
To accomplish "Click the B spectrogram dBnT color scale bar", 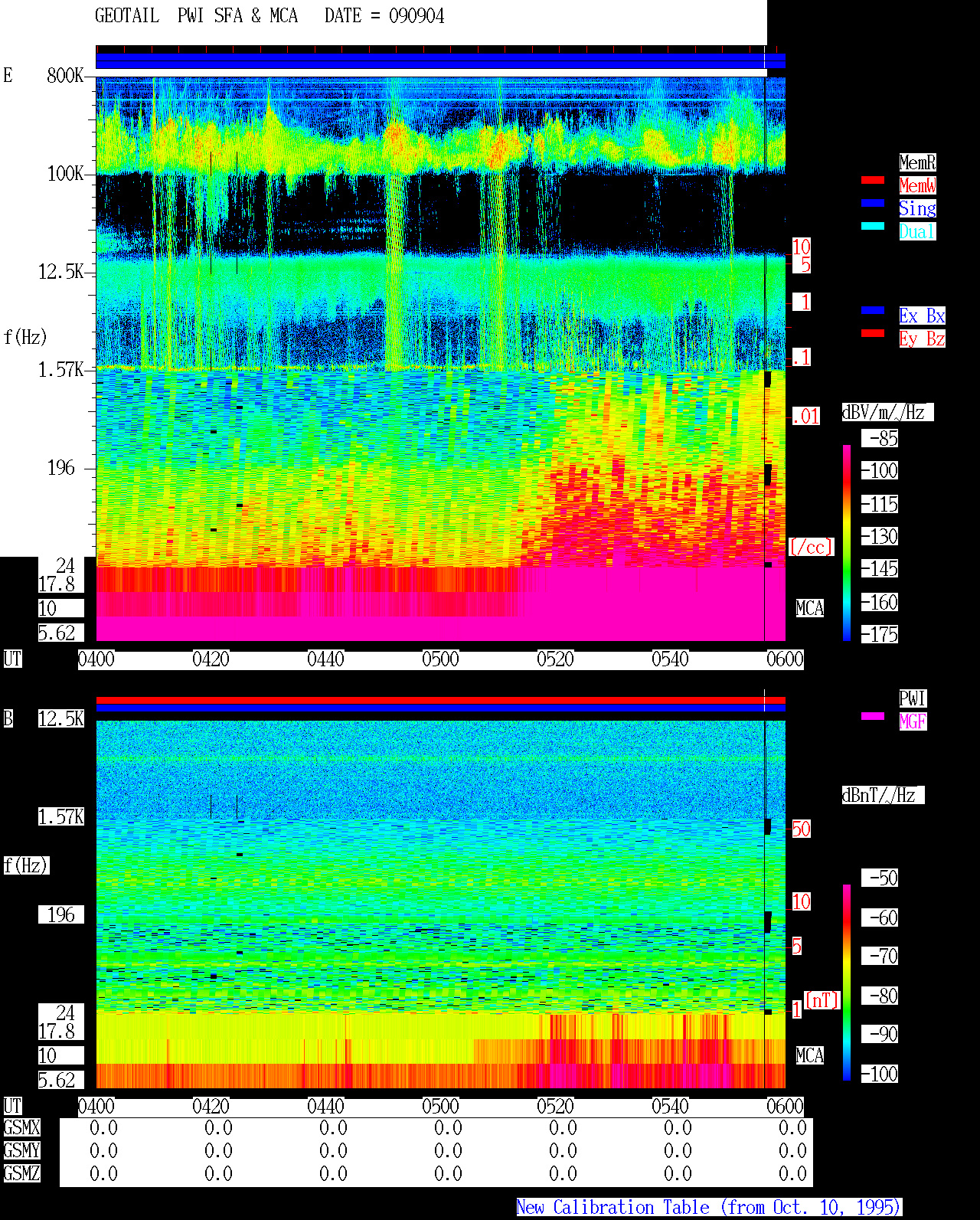I will [x=847, y=983].
